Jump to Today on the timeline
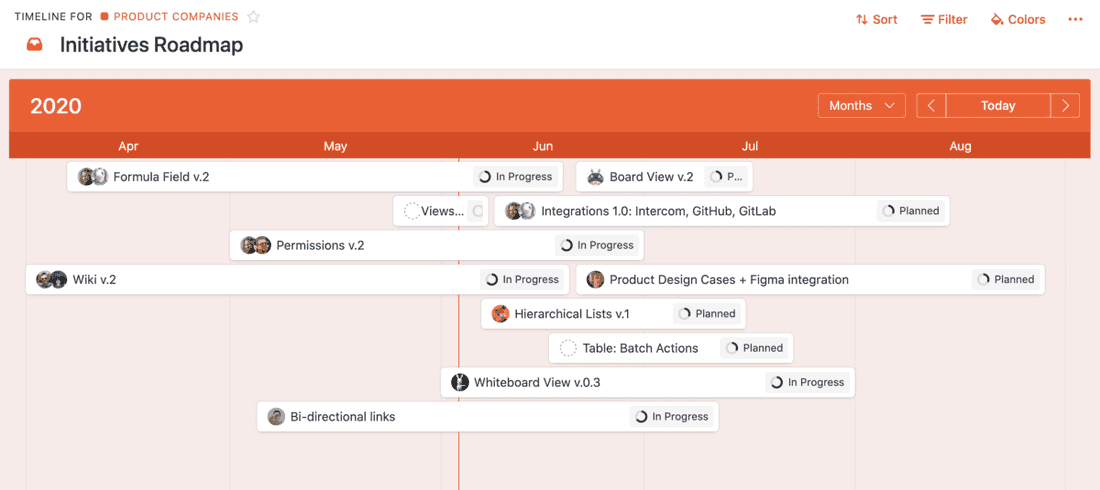Viewport: 1100px width, 490px height. [998, 106]
